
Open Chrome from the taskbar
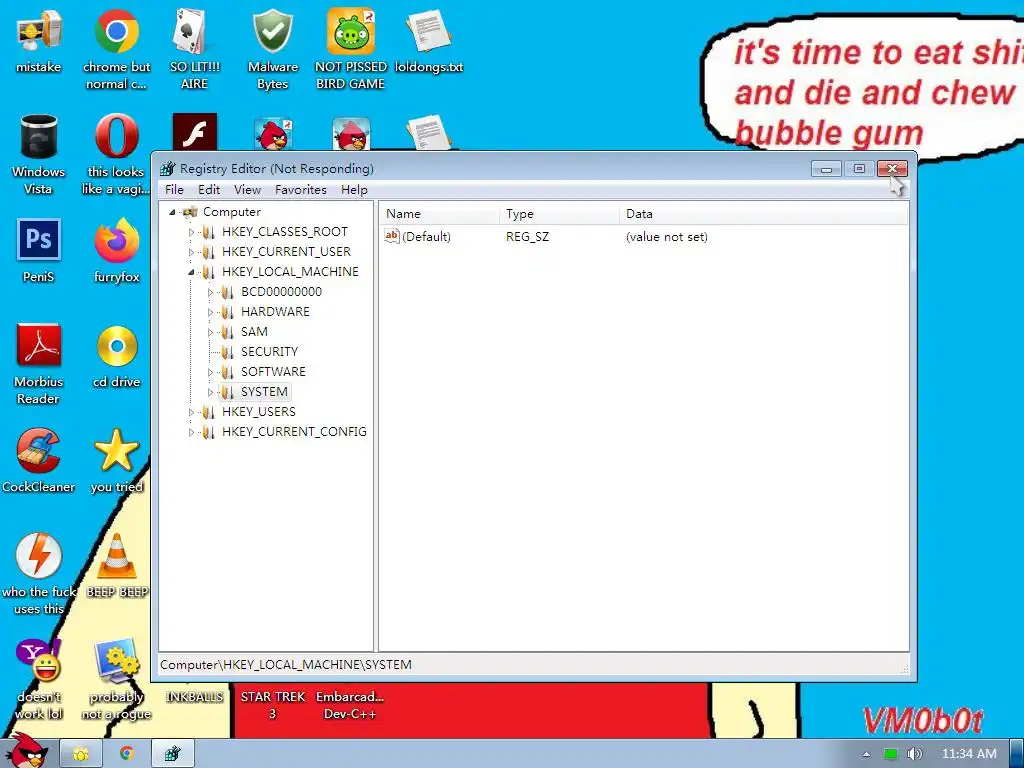coord(127,754)
